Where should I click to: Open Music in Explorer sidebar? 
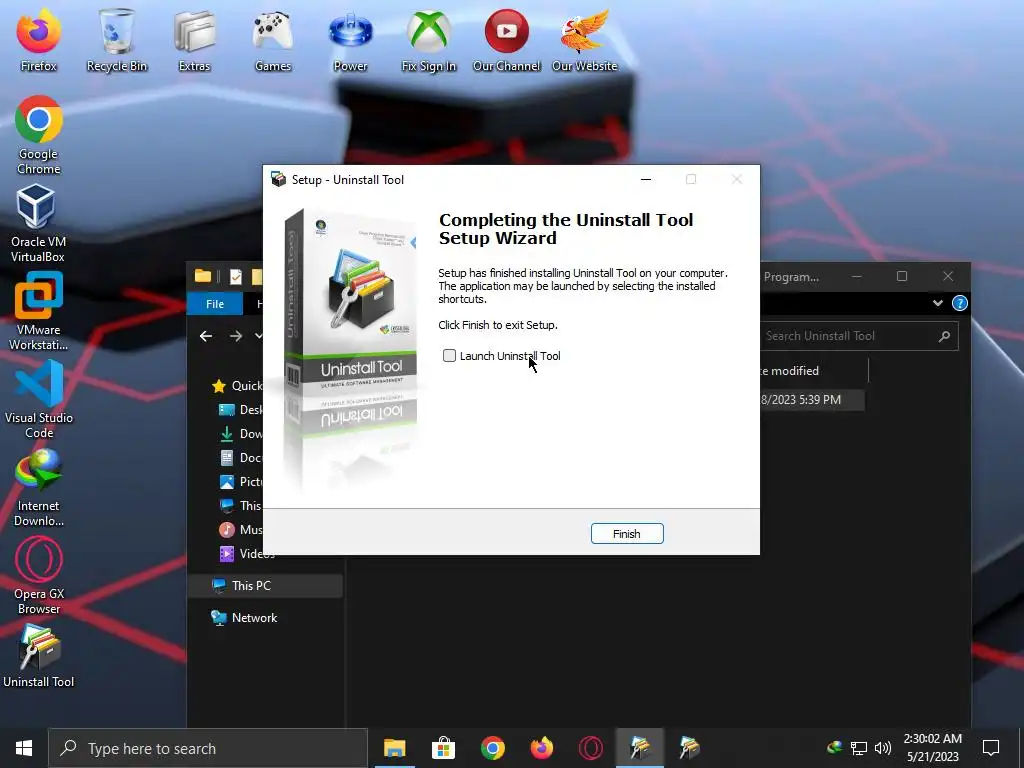coord(240,530)
